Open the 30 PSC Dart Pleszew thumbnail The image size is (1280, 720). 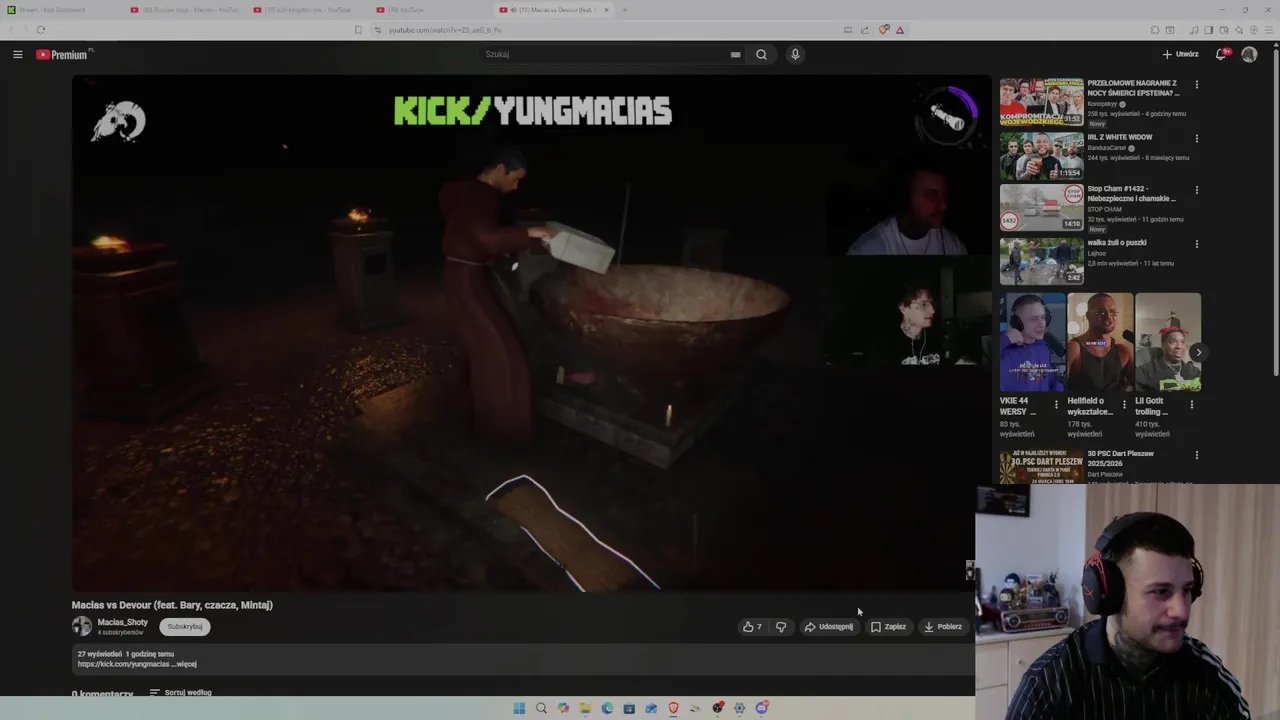[x=1041, y=467]
